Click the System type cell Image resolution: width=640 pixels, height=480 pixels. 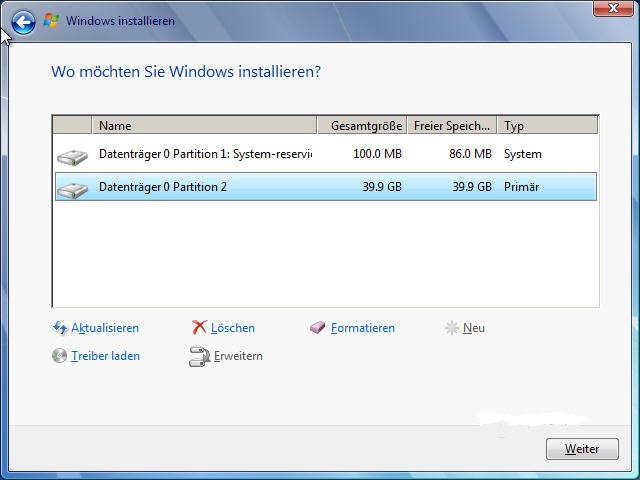[522, 154]
